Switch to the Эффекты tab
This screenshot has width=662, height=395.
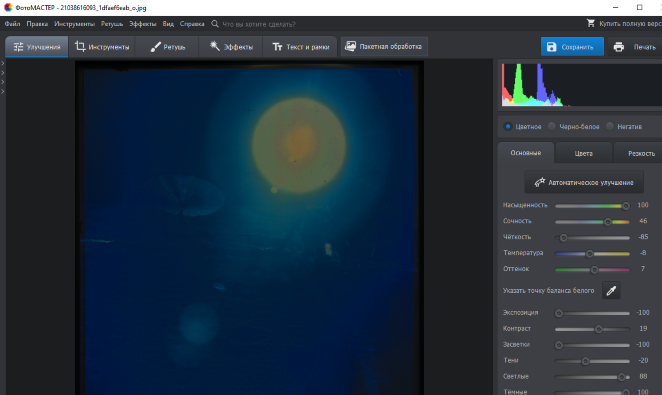point(231,47)
